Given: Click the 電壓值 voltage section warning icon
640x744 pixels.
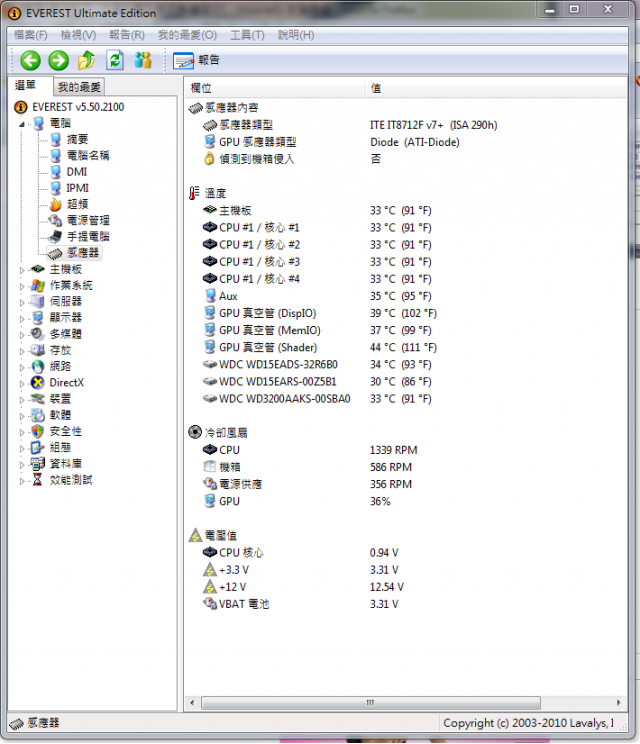Looking at the screenshot, I should [195, 535].
